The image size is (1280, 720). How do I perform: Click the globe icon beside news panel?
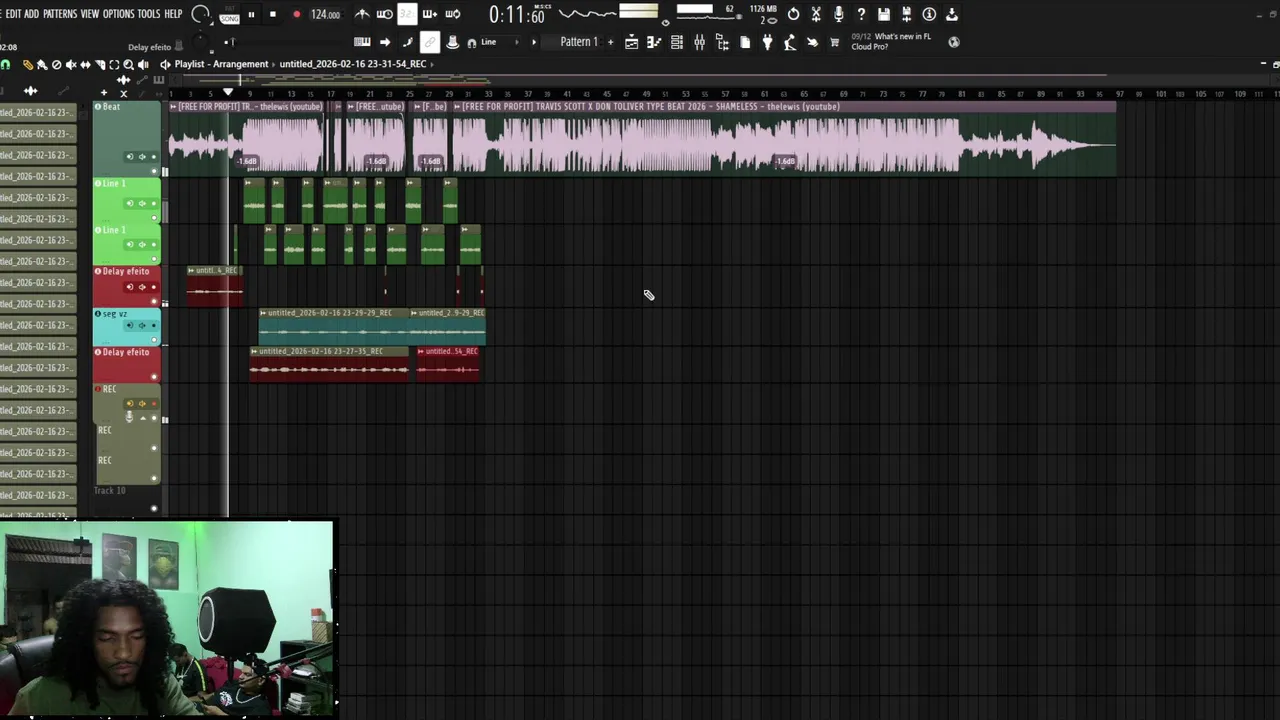954,42
